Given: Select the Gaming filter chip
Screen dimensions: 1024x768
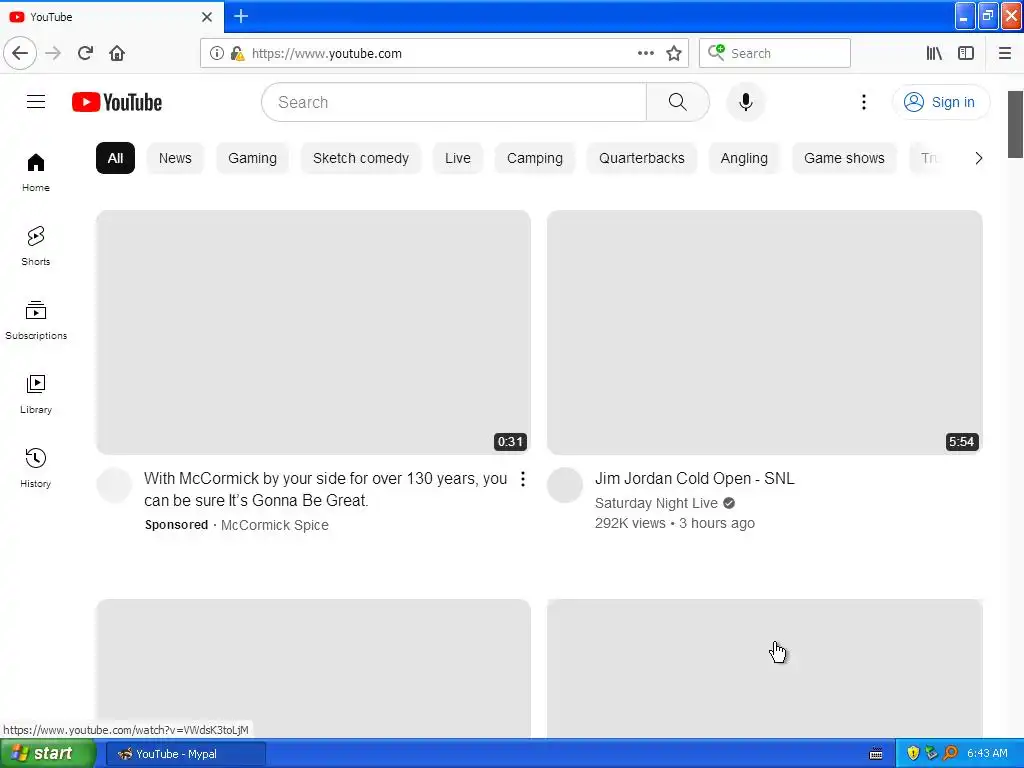Looking at the screenshot, I should pyautogui.click(x=252, y=158).
